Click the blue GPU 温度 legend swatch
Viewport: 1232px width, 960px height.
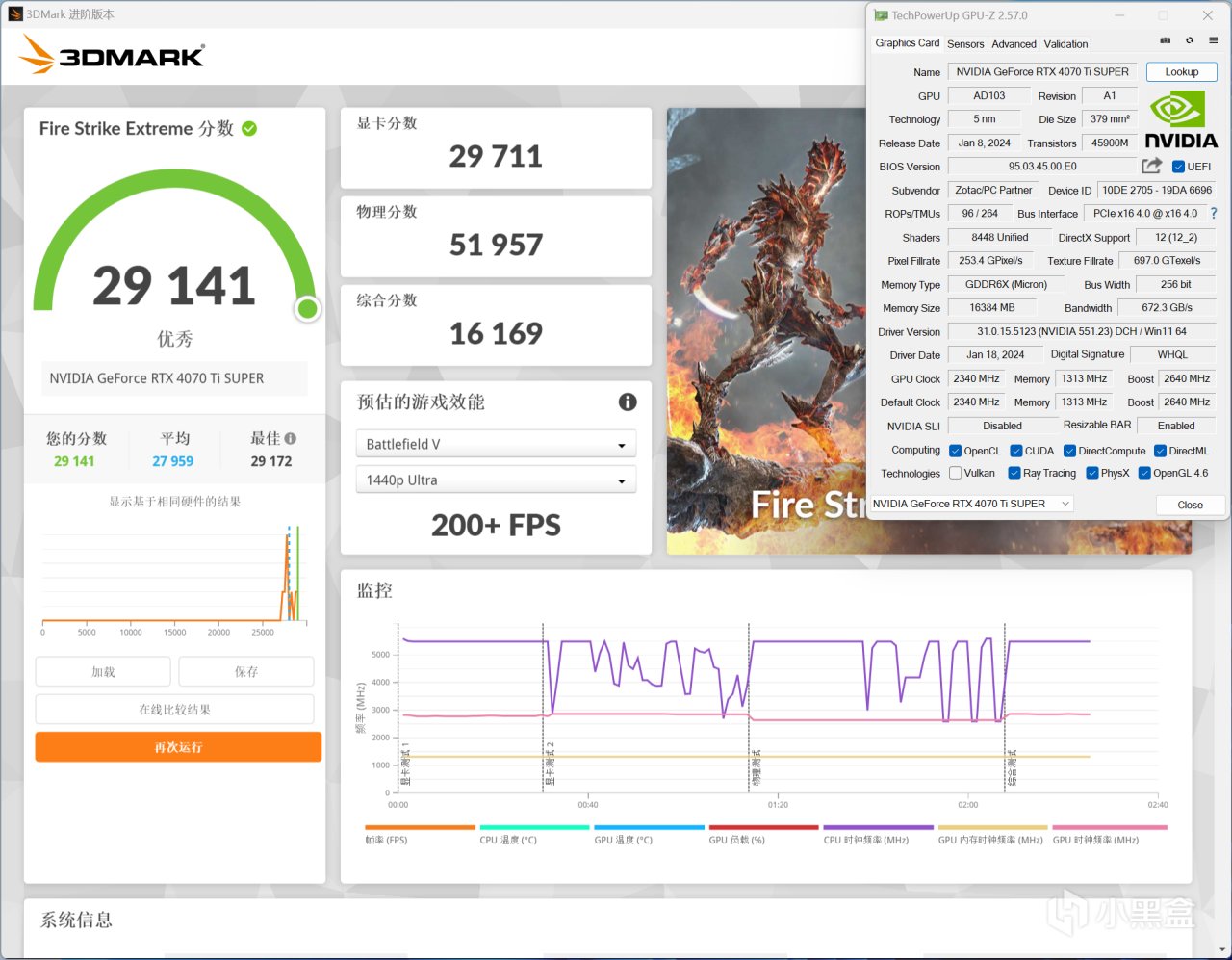[x=649, y=827]
